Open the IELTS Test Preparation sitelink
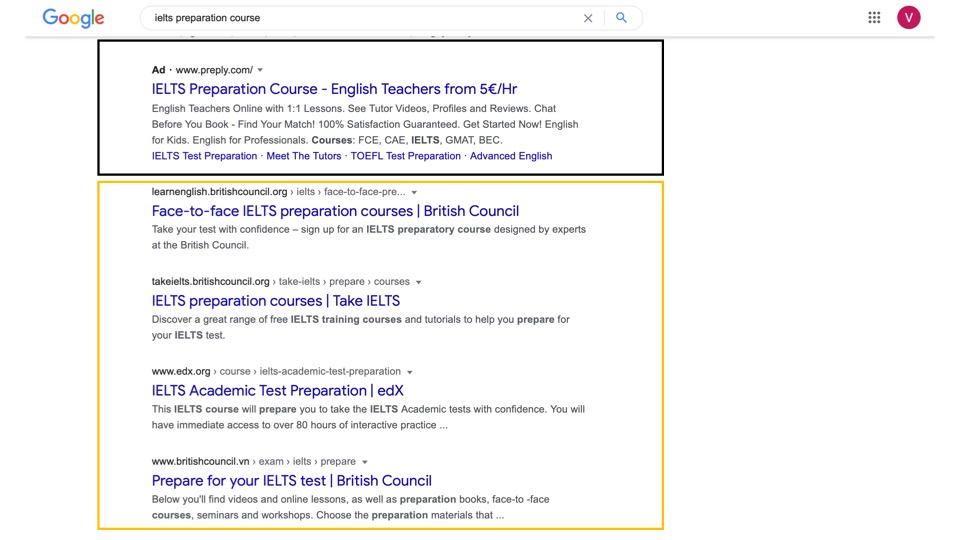 tap(204, 156)
